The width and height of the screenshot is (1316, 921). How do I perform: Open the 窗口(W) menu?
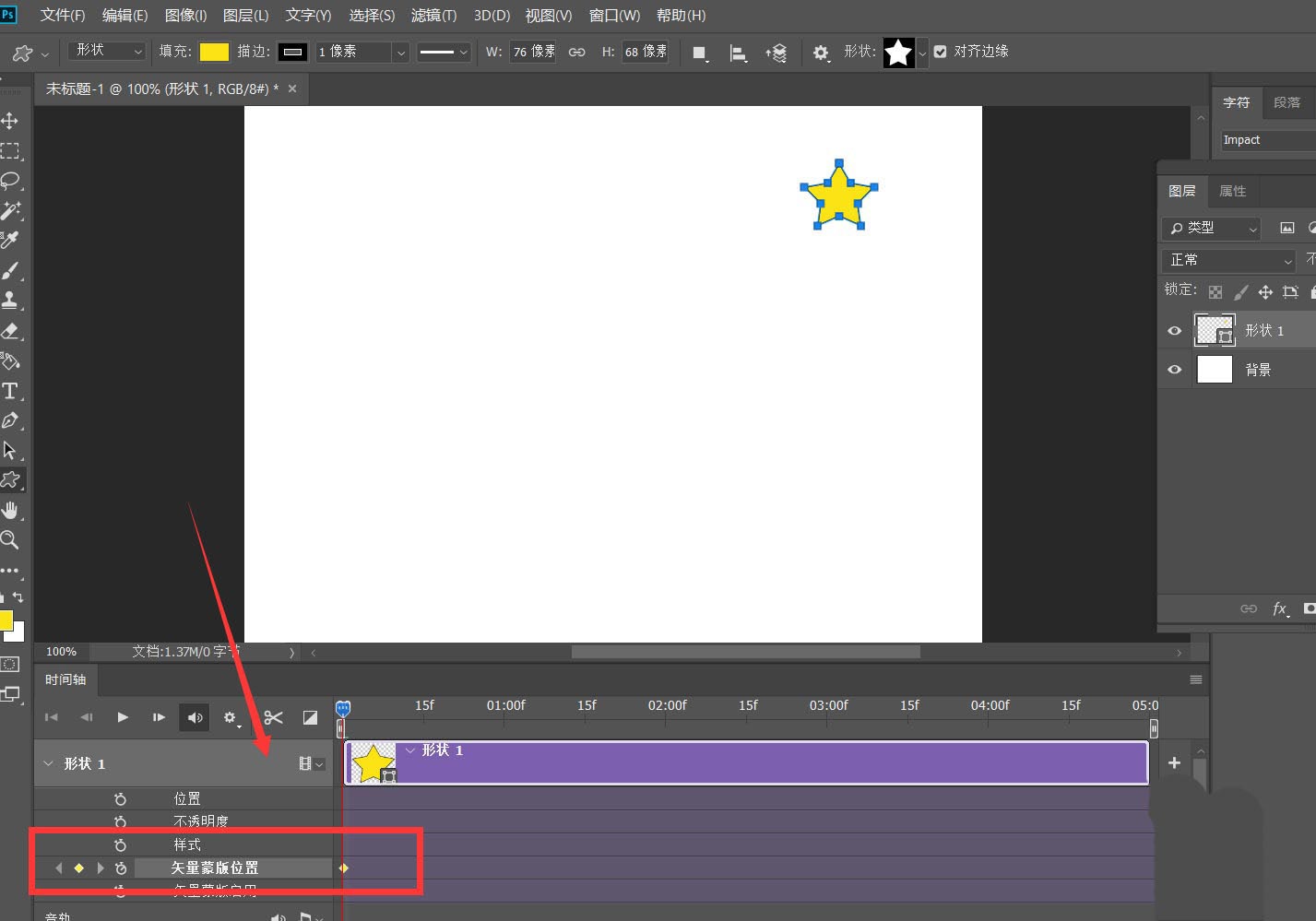pyautogui.click(x=614, y=16)
